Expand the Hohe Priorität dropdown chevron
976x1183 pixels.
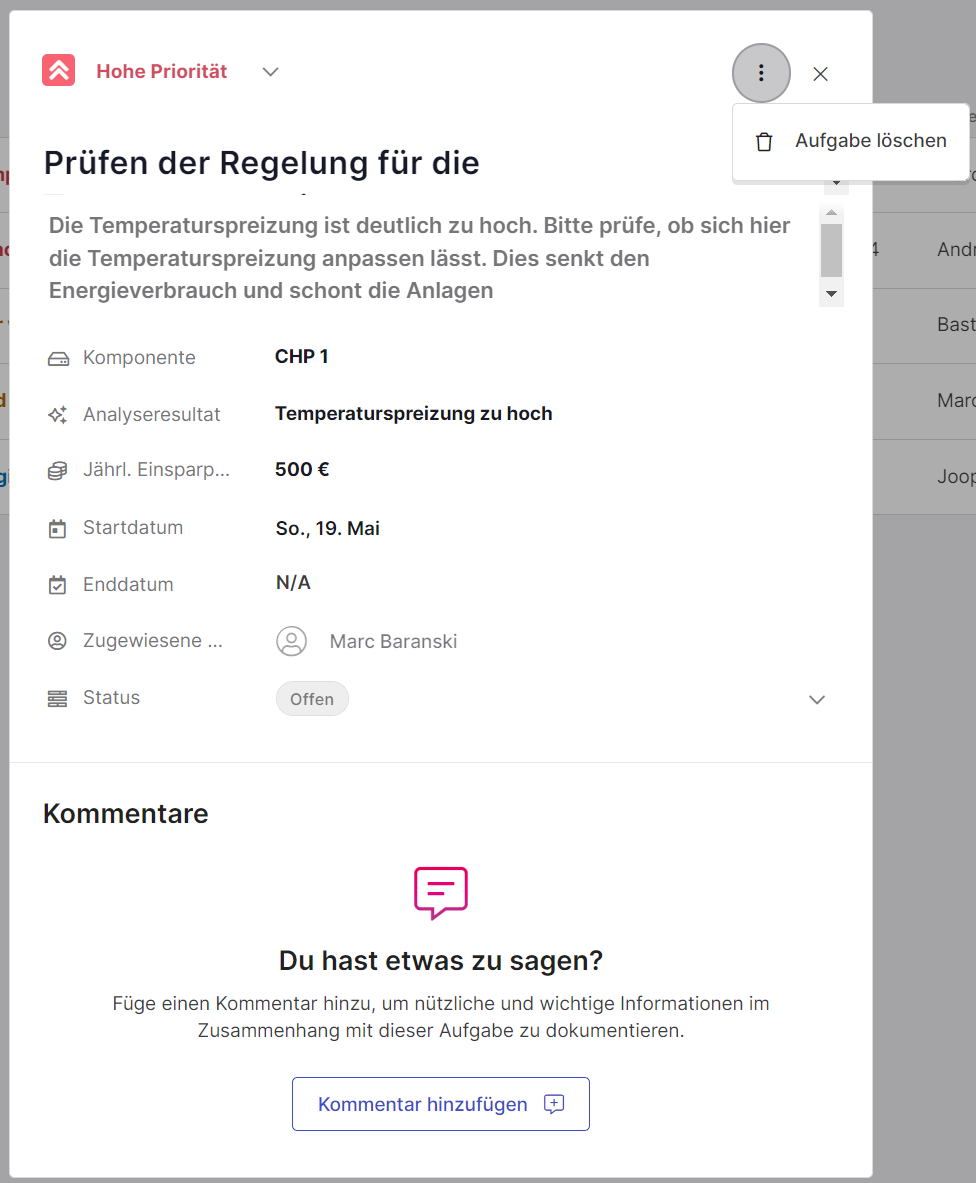click(271, 72)
